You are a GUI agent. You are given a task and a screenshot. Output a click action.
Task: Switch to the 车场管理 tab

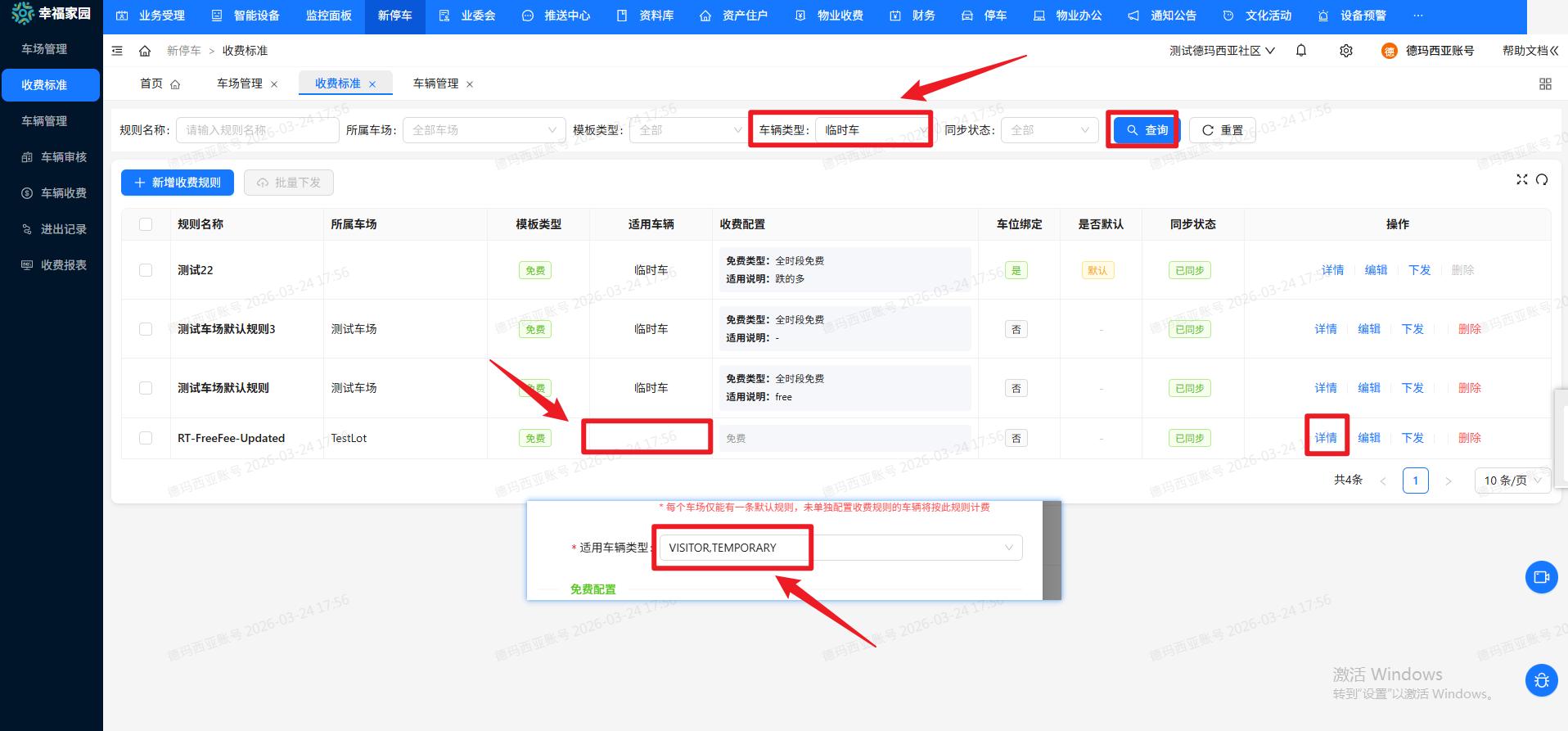click(x=240, y=83)
